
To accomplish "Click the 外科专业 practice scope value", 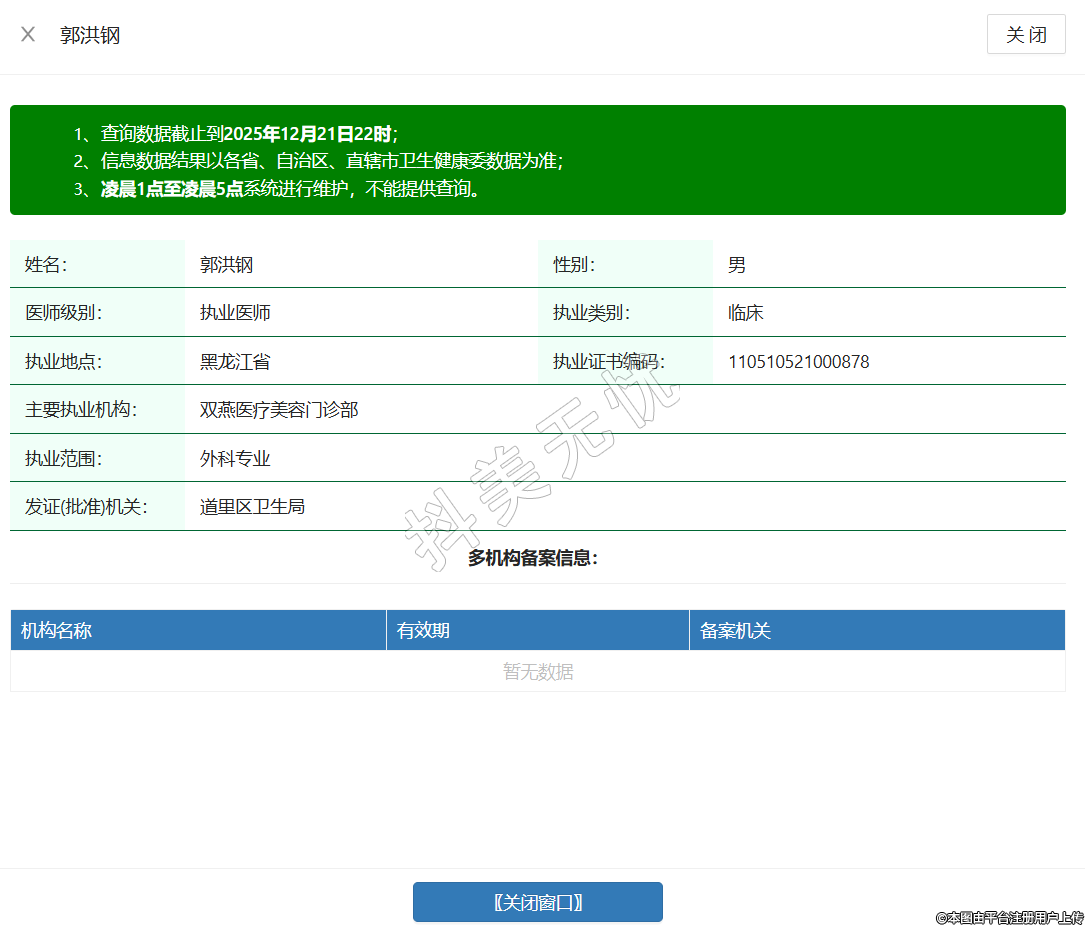I will click(235, 459).
